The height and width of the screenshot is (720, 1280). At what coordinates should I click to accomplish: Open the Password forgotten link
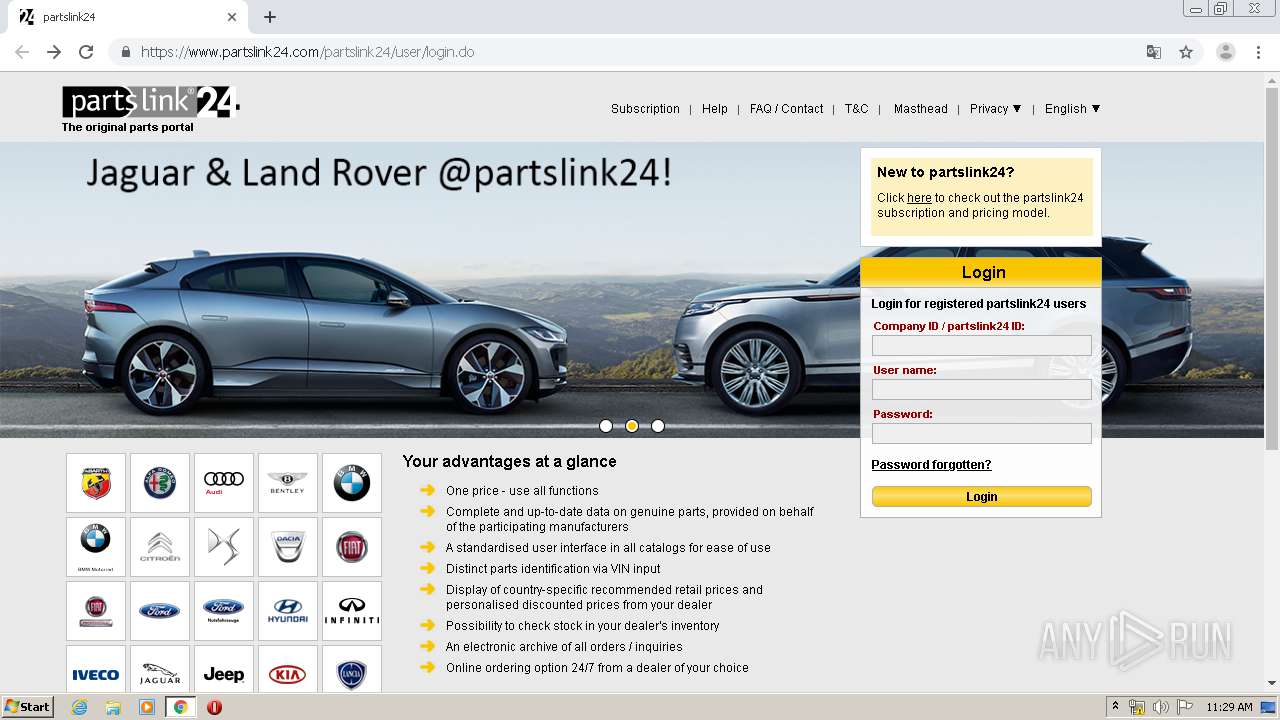point(931,465)
